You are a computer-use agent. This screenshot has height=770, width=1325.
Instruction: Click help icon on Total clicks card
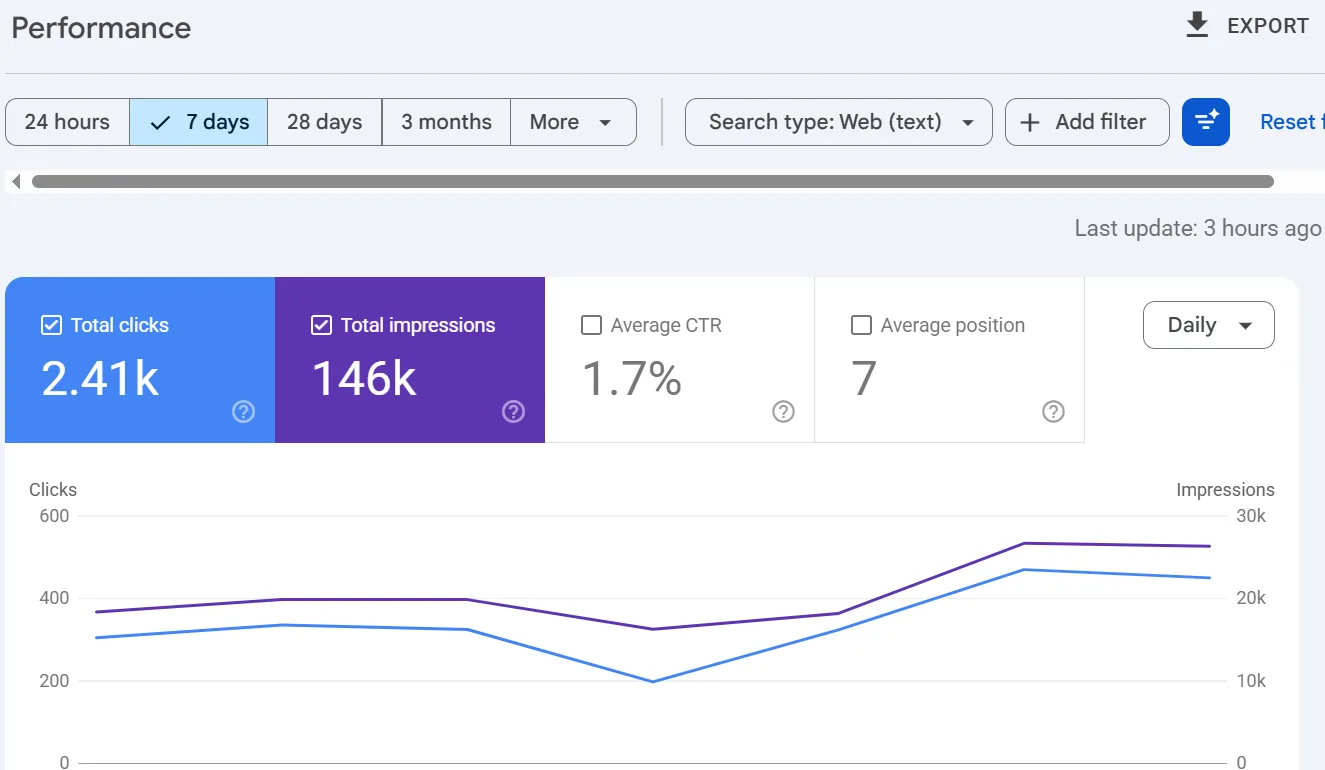243,411
